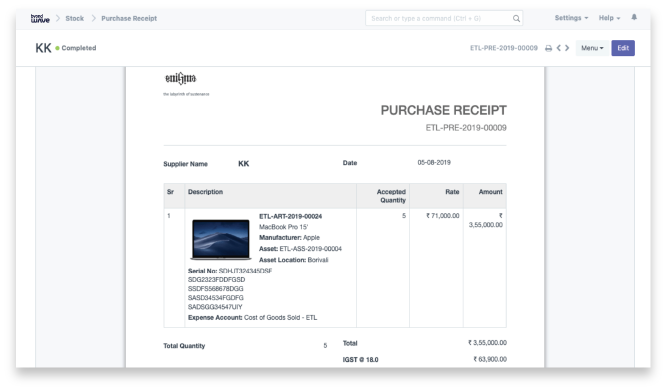Click the brand wave home logo
Screen dimensions: 666x390
point(40,18)
